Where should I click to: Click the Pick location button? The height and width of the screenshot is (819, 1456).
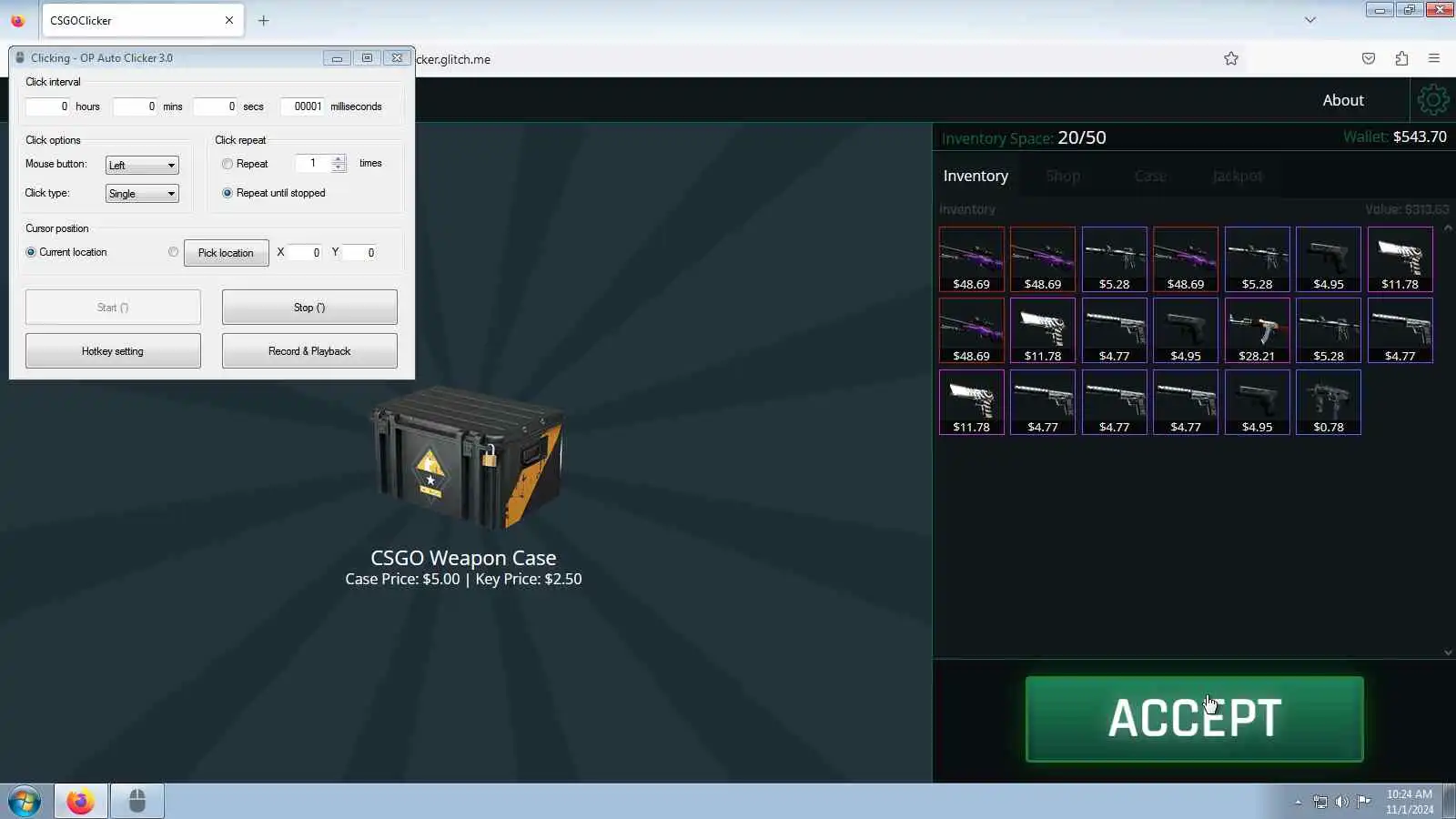(226, 252)
